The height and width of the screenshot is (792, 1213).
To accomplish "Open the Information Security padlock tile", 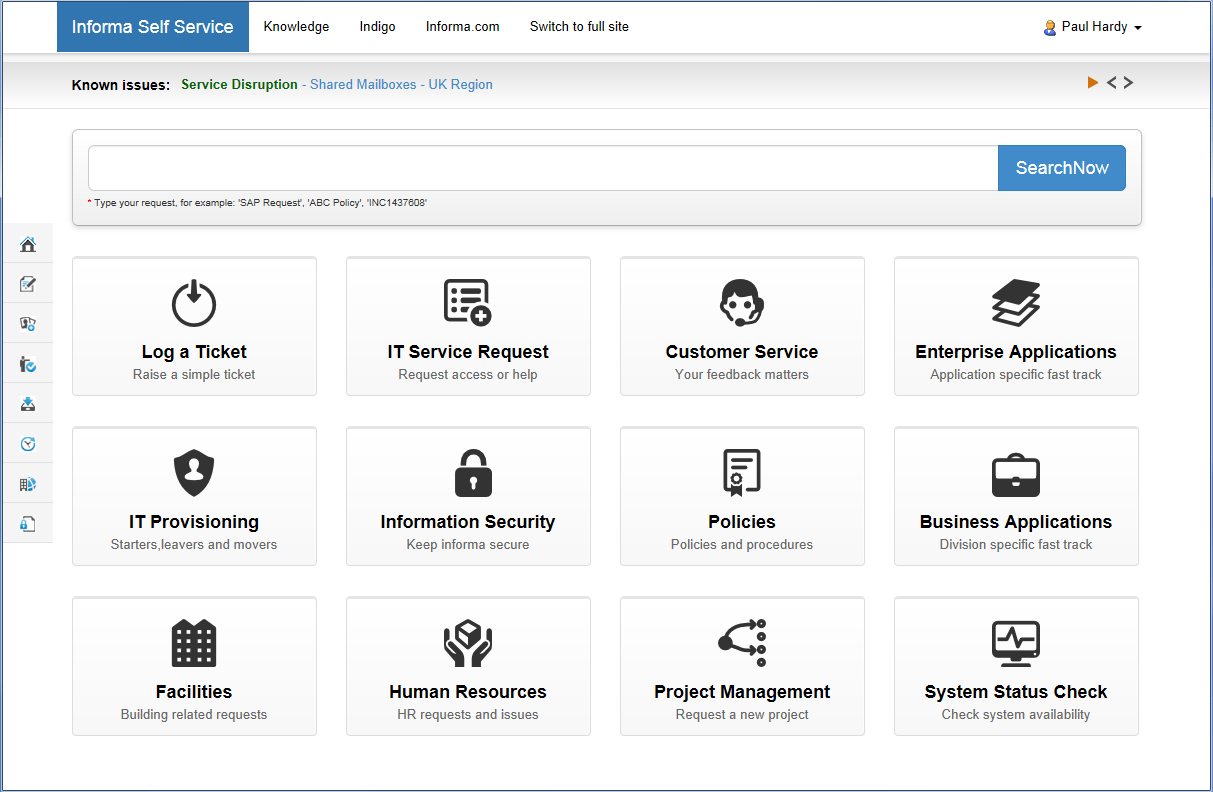I will [x=468, y=496].
